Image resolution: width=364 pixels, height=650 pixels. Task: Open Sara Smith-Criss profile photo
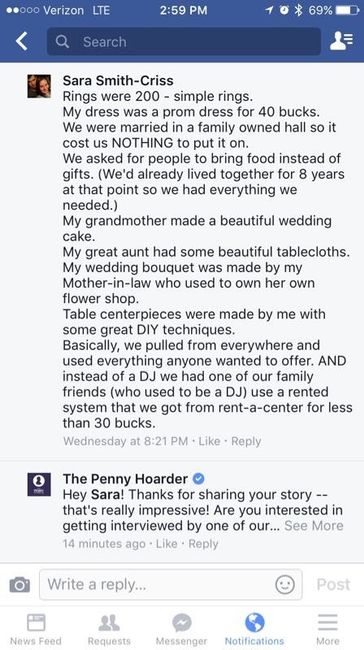click(39, 86)
